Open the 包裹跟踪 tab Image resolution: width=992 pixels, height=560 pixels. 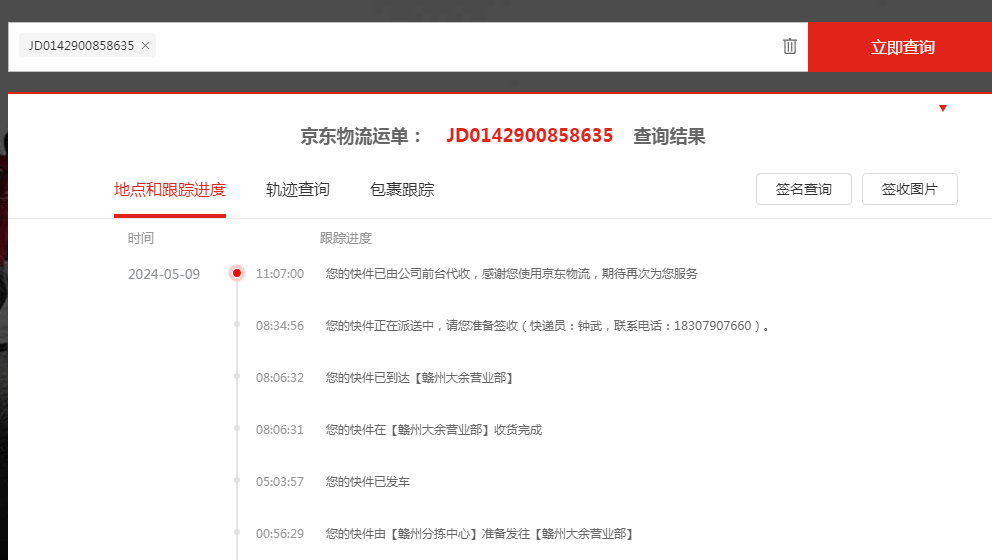pos(402,190)
